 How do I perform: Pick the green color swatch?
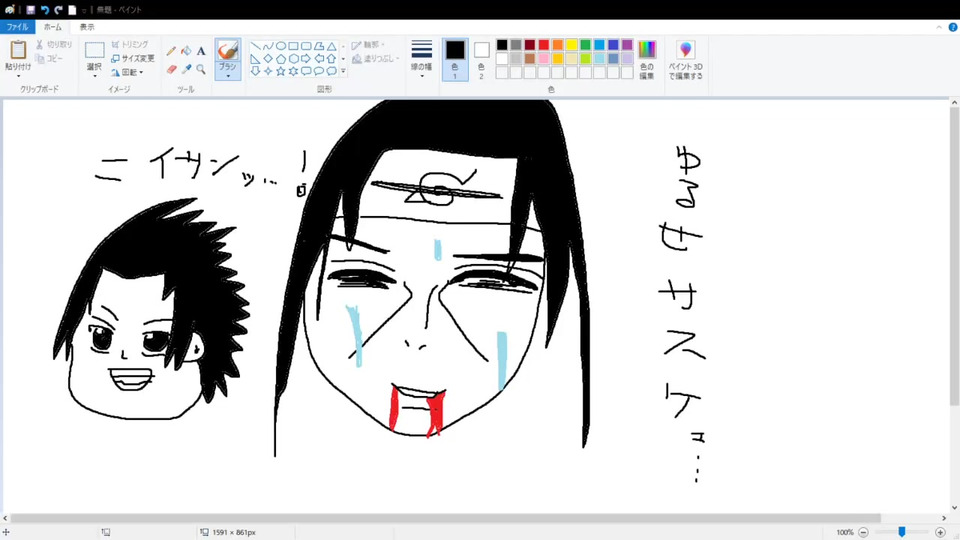tap(585, 45)
